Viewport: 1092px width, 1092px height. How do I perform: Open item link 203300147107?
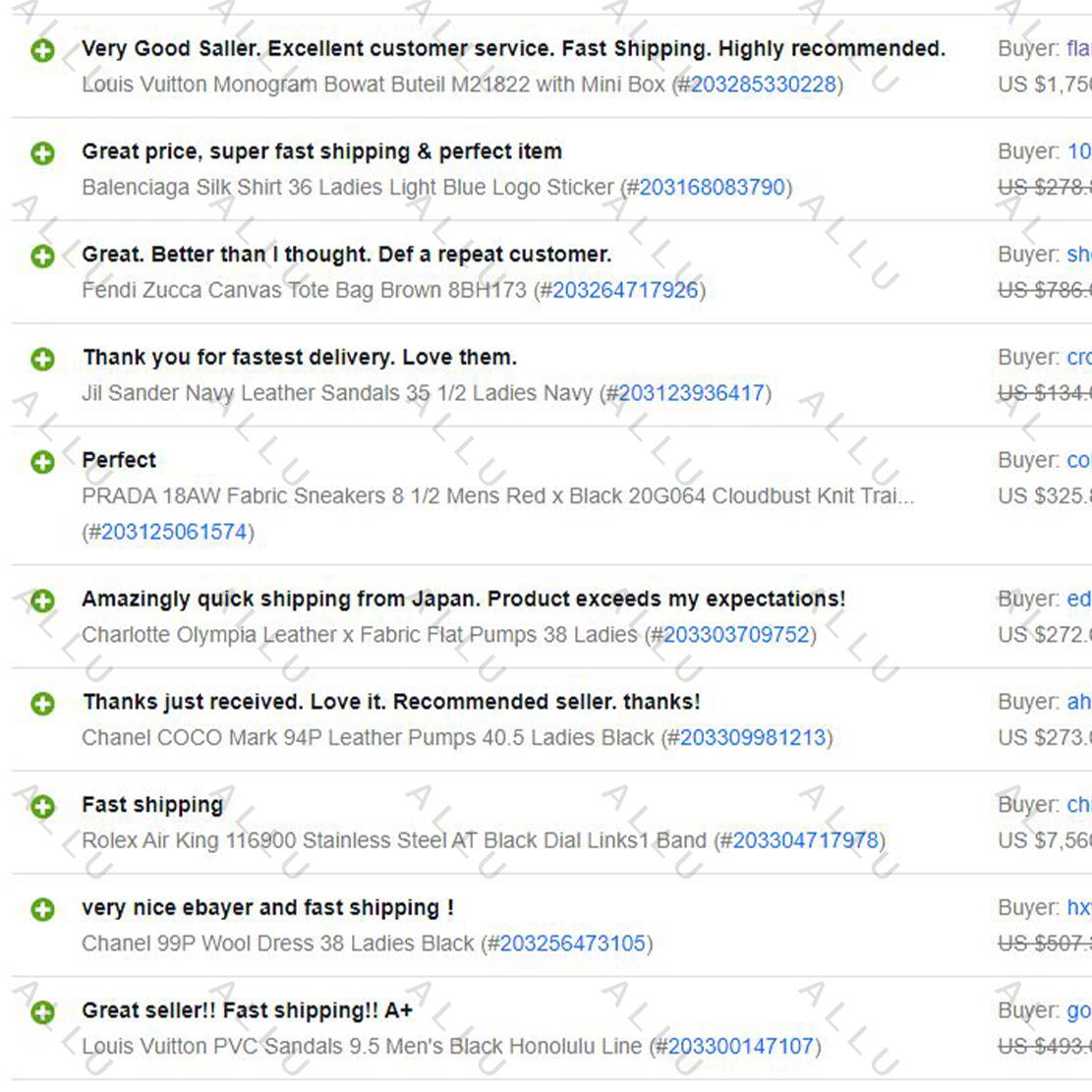[741, 1047]
